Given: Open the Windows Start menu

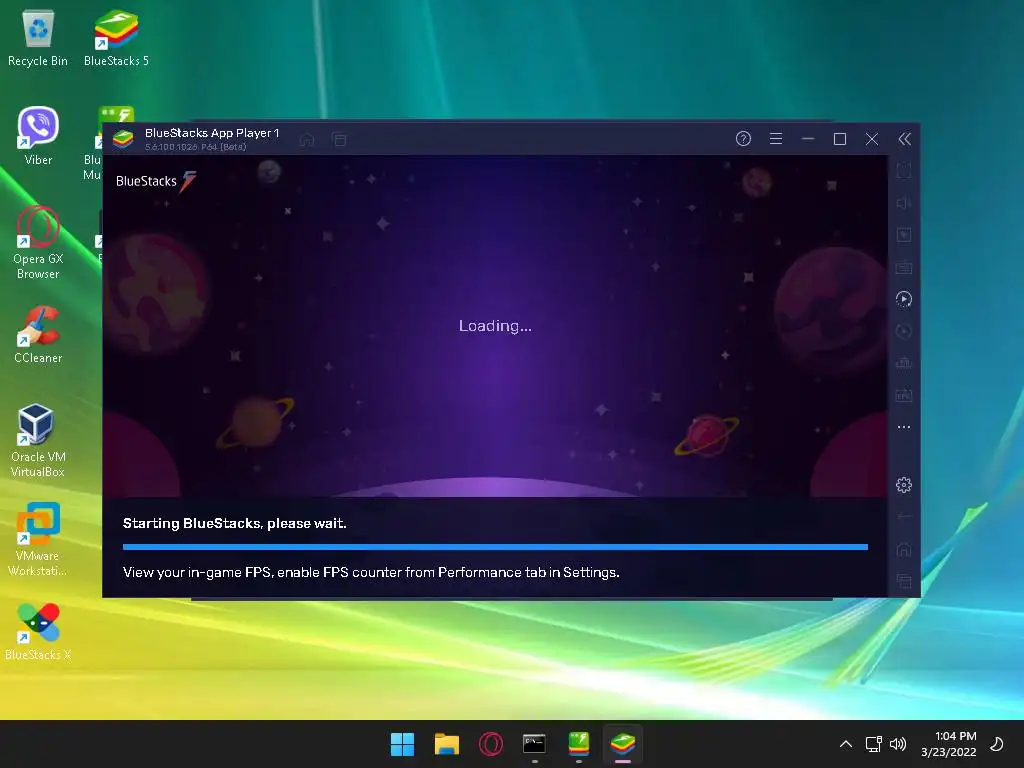Looking at the screenshot, I should pos(402,744).
